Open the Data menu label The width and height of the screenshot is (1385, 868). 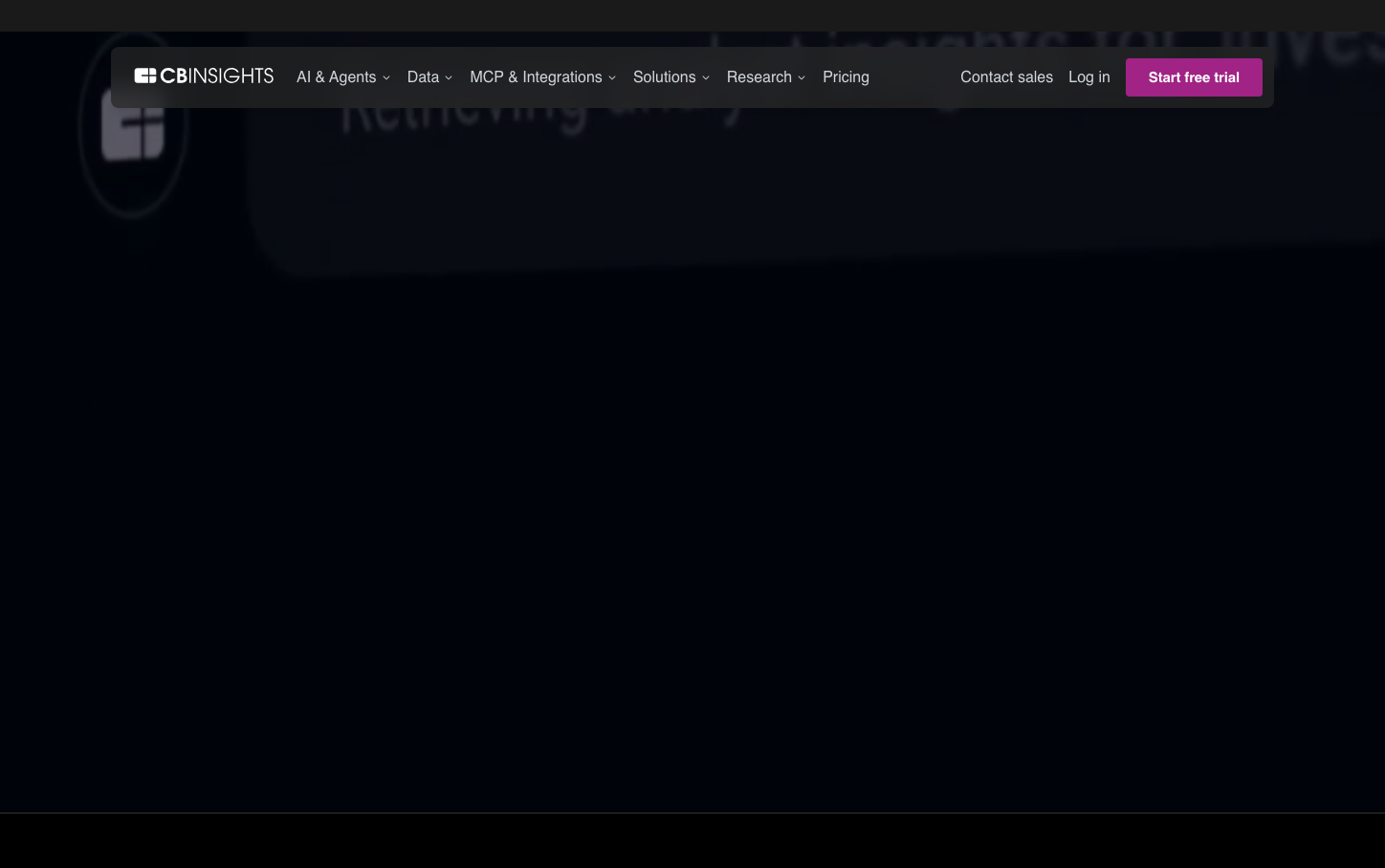pyautogui.click(x=423, y=77)
